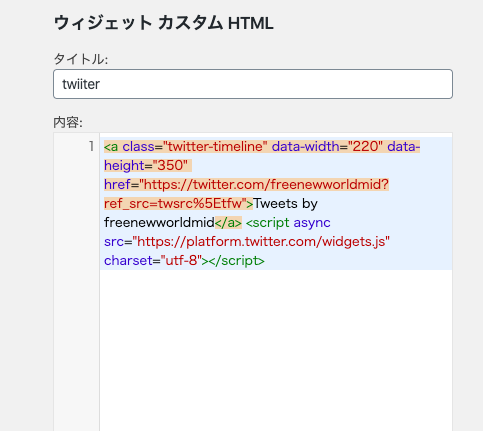Viewport: 483px width, 431px height.
Task: Click the platform.twitter.com/widgets.js URL
Action: (261, 242)
